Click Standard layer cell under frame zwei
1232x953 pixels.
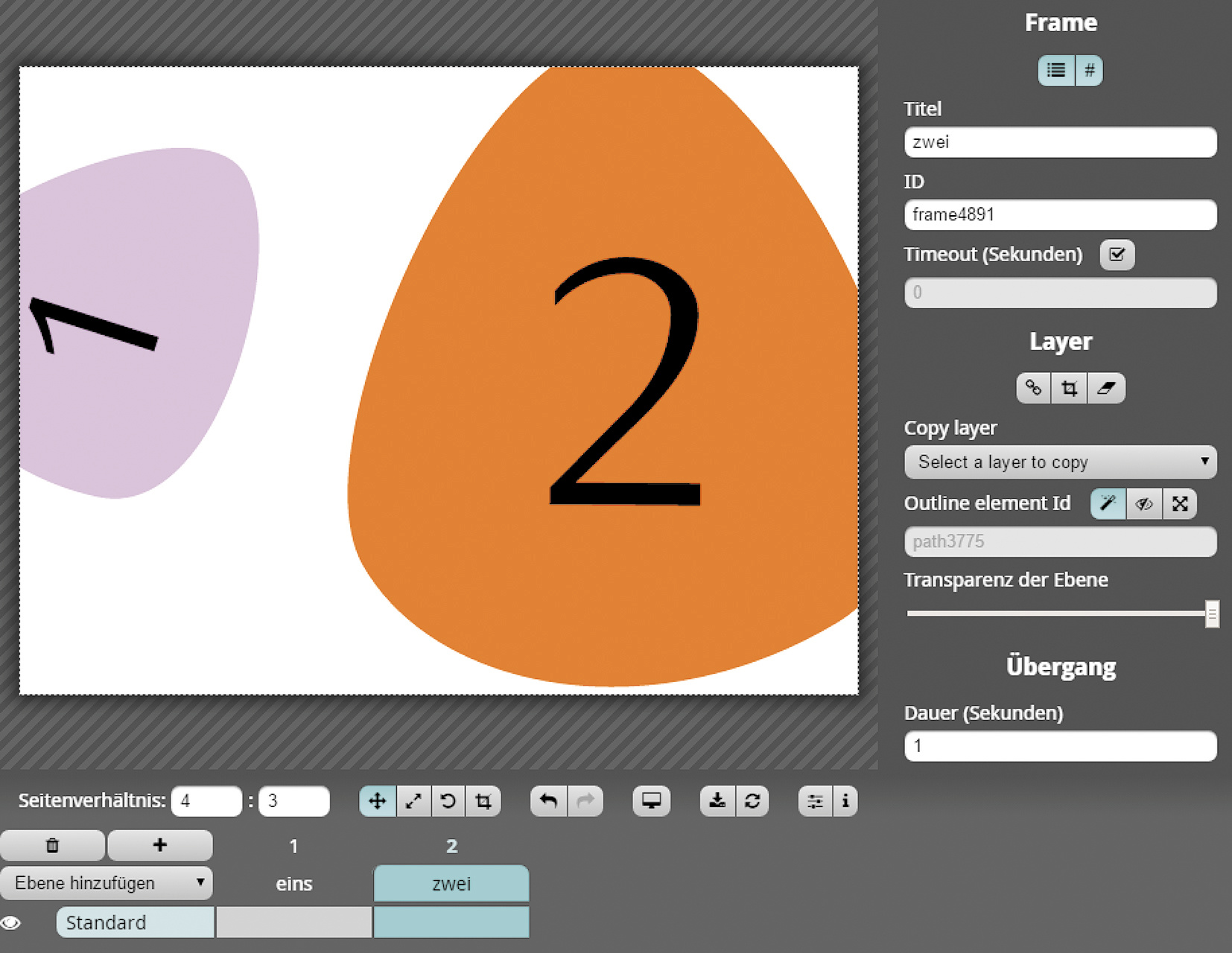[451, 922]
